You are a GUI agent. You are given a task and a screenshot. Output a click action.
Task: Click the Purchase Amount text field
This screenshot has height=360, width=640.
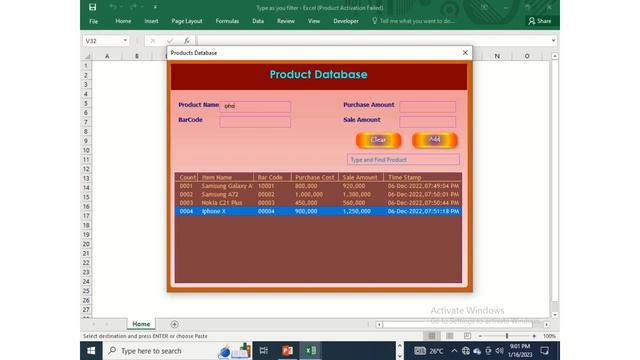click(x=427, y=107)
